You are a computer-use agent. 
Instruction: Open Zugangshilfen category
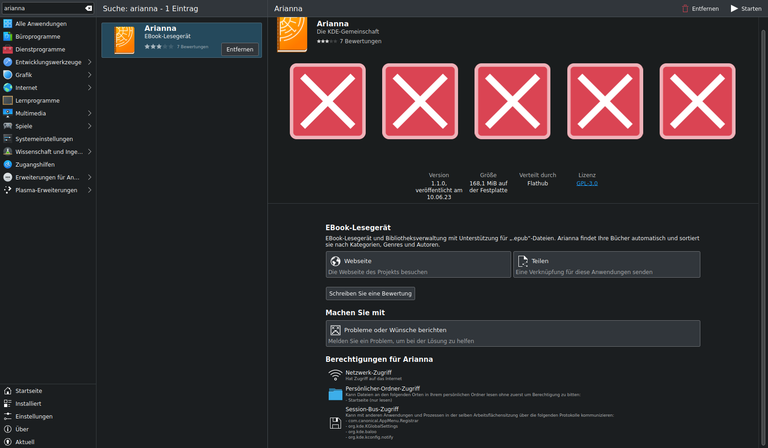click(35, 164)
